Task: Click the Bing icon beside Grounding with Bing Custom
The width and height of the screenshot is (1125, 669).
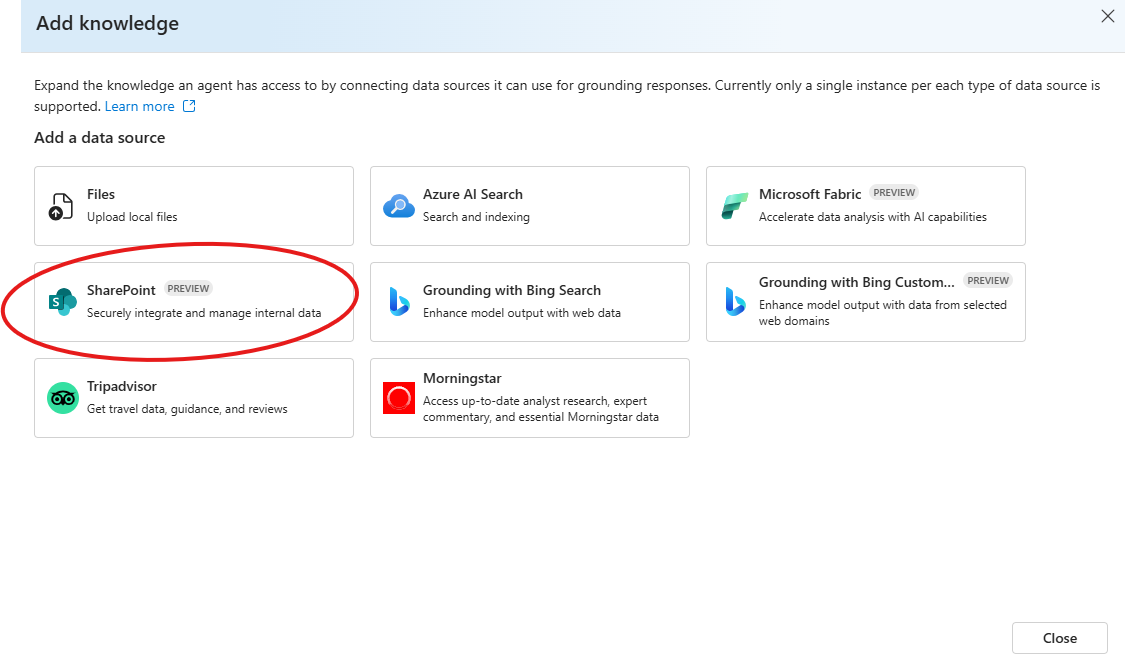Action: 735,301
